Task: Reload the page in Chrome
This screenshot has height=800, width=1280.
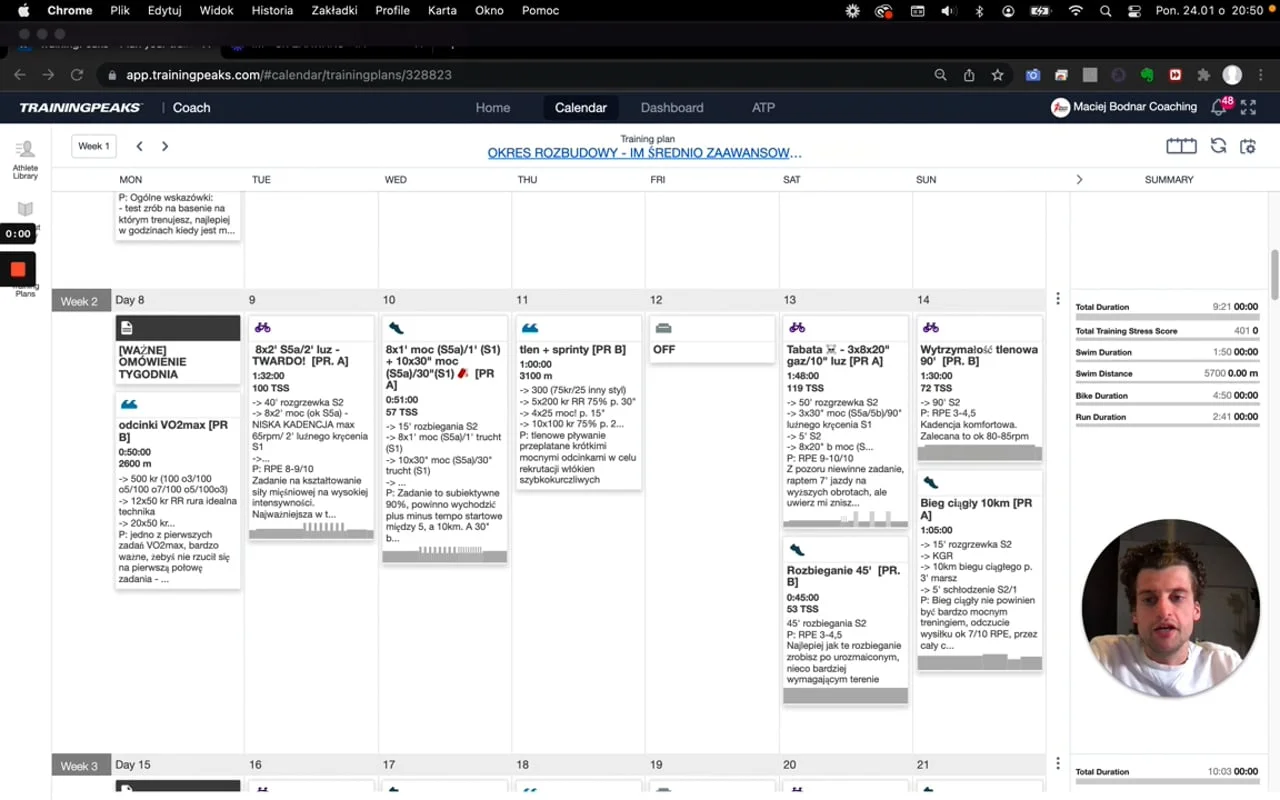Action: pyautogui.click(x=76, y=75)
